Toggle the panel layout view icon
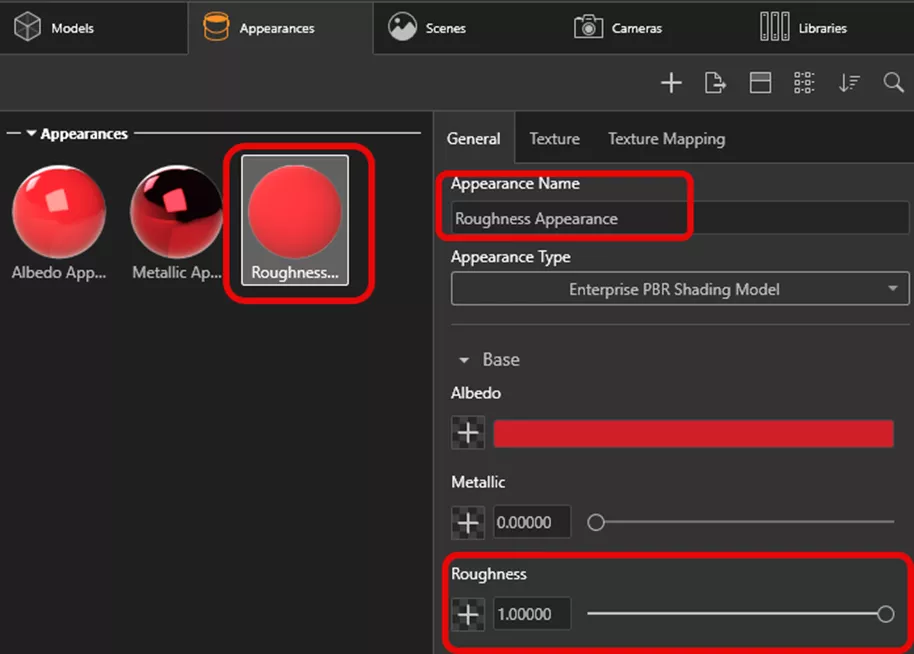914x654 pixels. pos(760,83)
